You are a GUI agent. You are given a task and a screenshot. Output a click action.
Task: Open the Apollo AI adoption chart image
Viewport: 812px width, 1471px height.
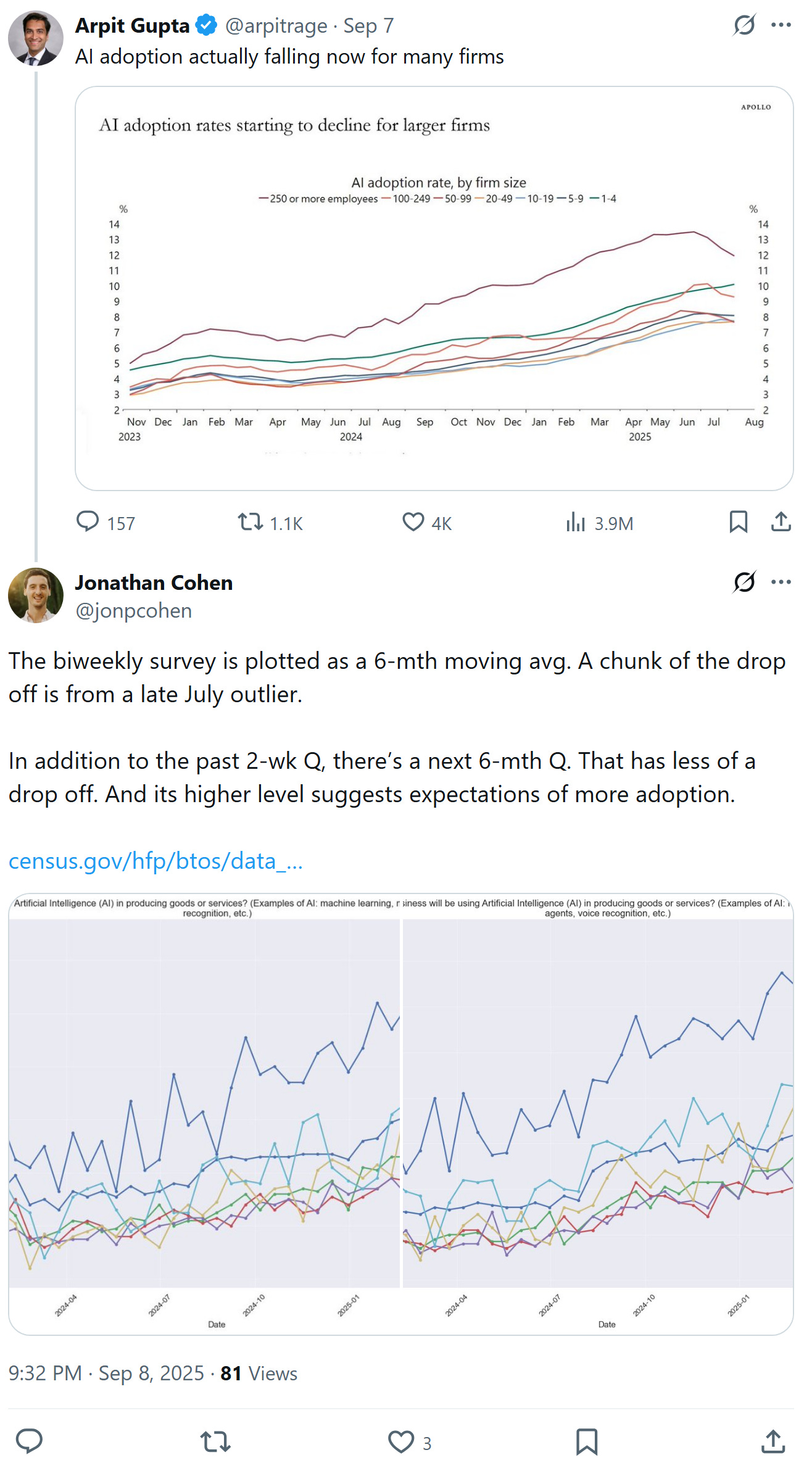coord(434,288)
